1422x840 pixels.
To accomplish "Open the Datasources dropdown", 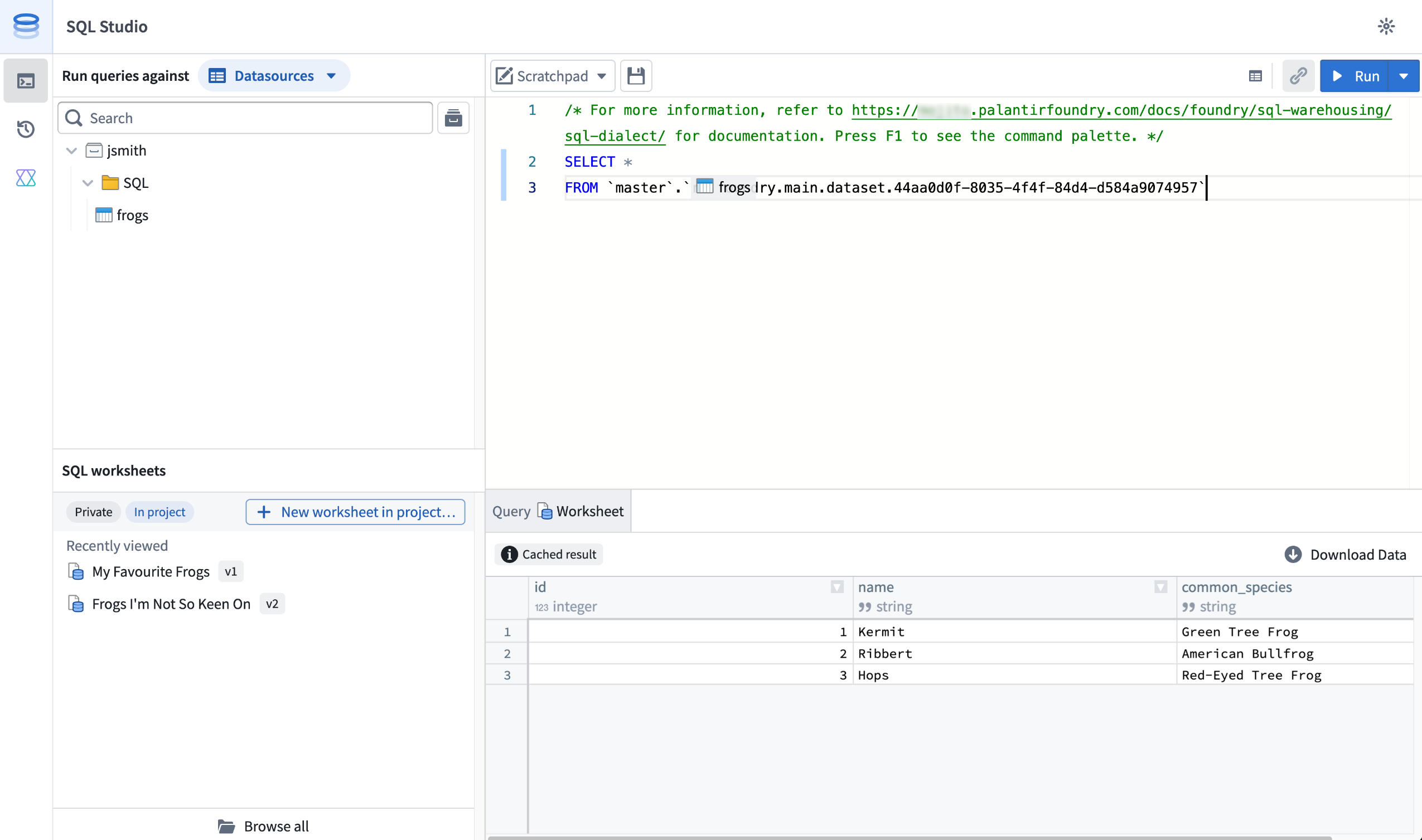I will click(x=274, y=76).
